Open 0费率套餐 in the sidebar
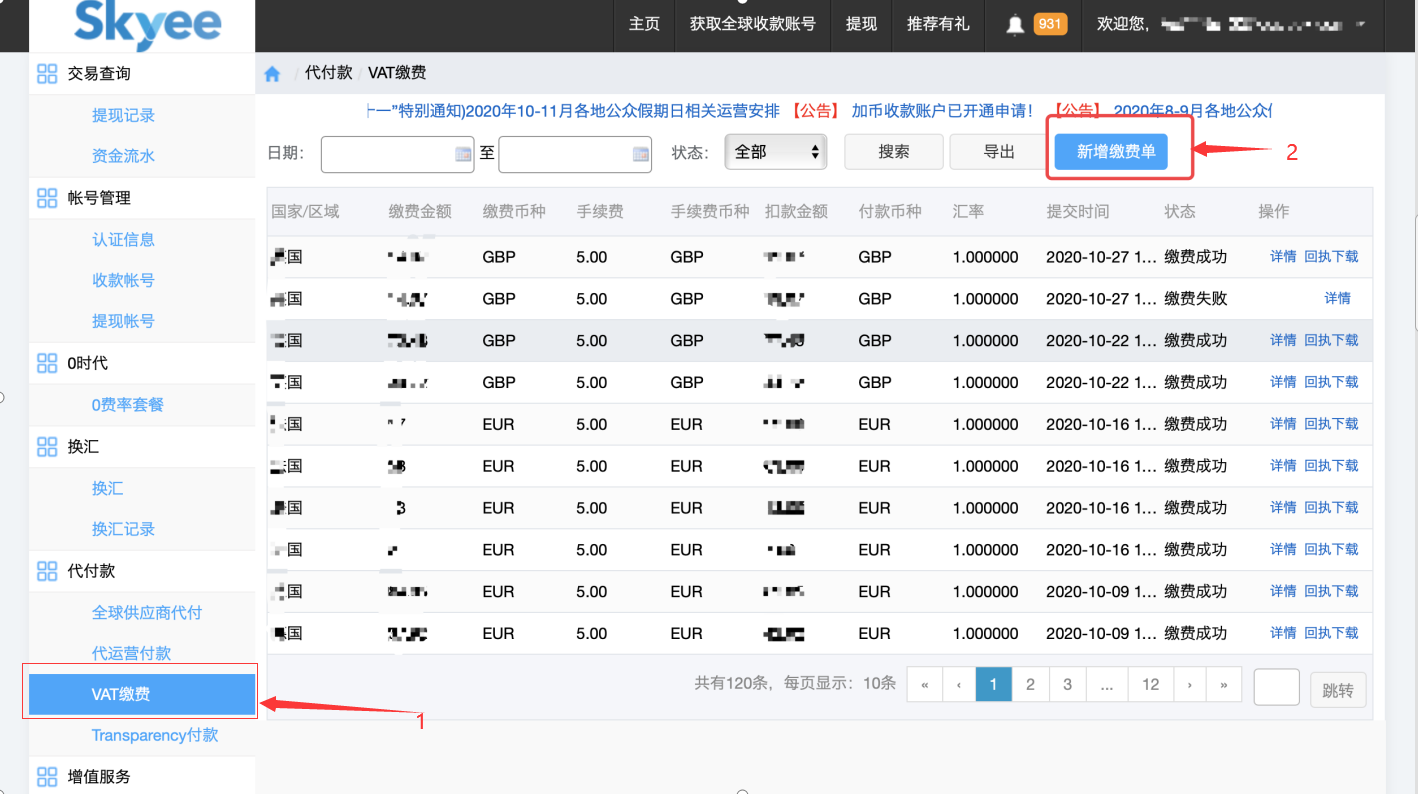This screenshot has height=794, width=1418. pos(128,405)
